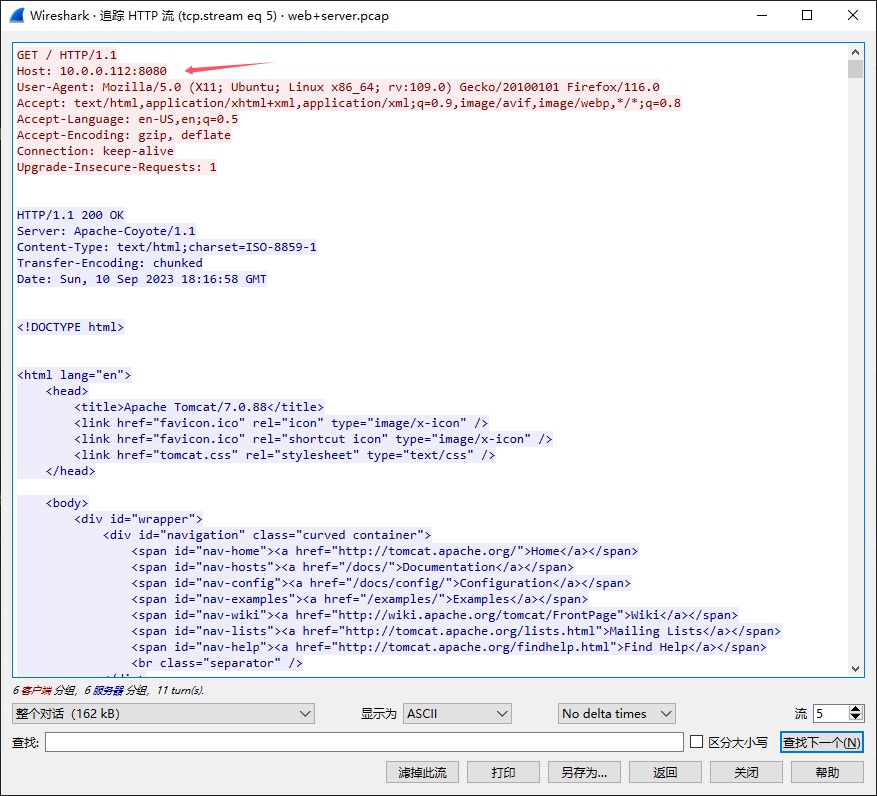877x796 pixels.
Task: Maximize the Wireshark stream window
Action: 807,15
